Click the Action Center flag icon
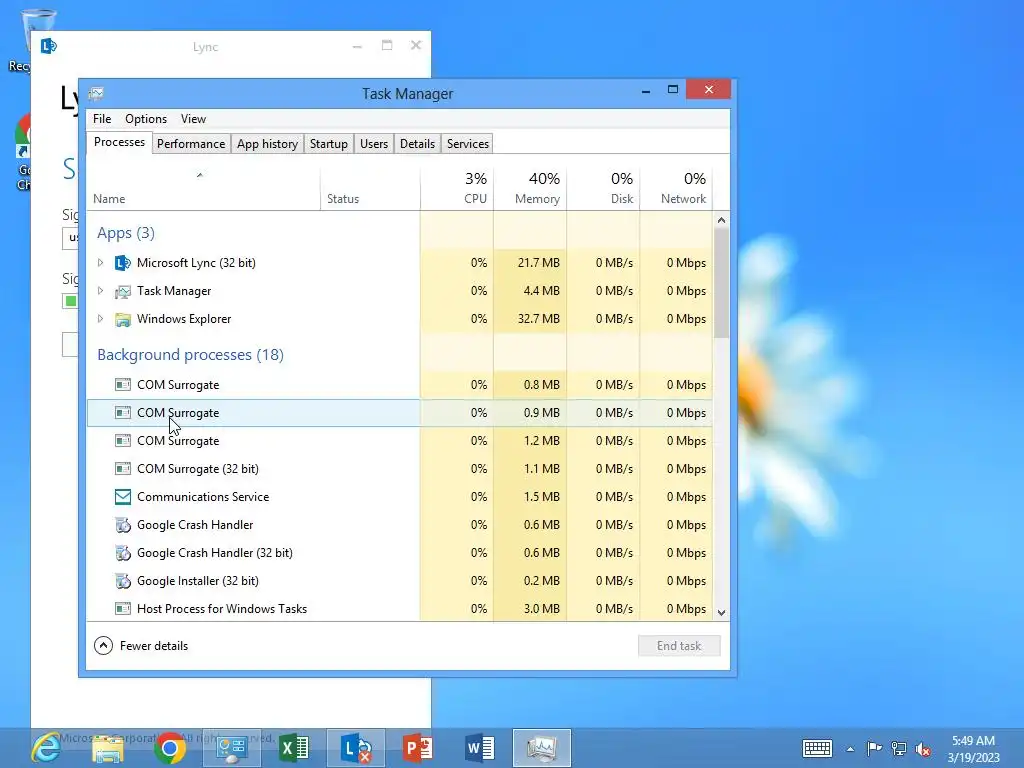Viewport: 1024px width, 768px height. pyautogui.click(x=874, y=748)
